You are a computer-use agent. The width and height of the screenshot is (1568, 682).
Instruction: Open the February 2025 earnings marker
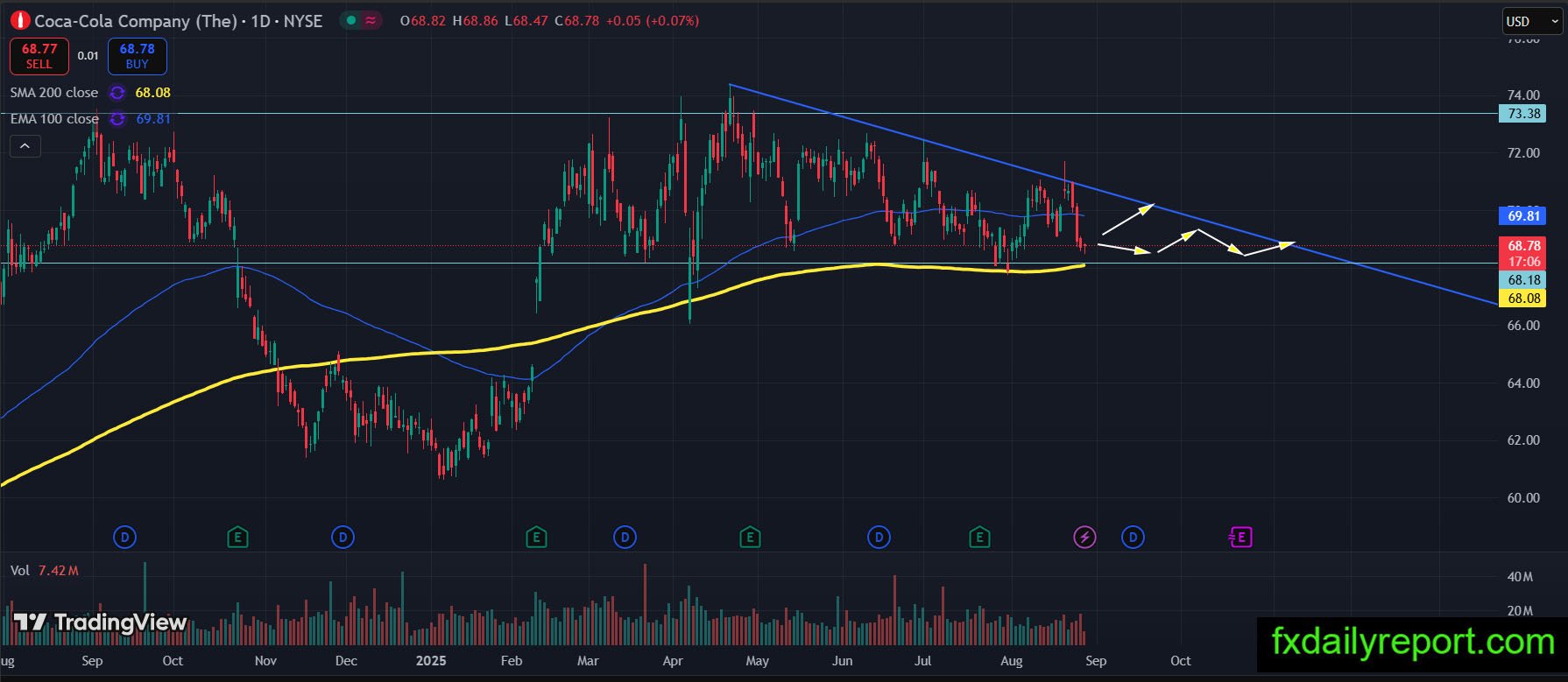[x=536, y=537]
